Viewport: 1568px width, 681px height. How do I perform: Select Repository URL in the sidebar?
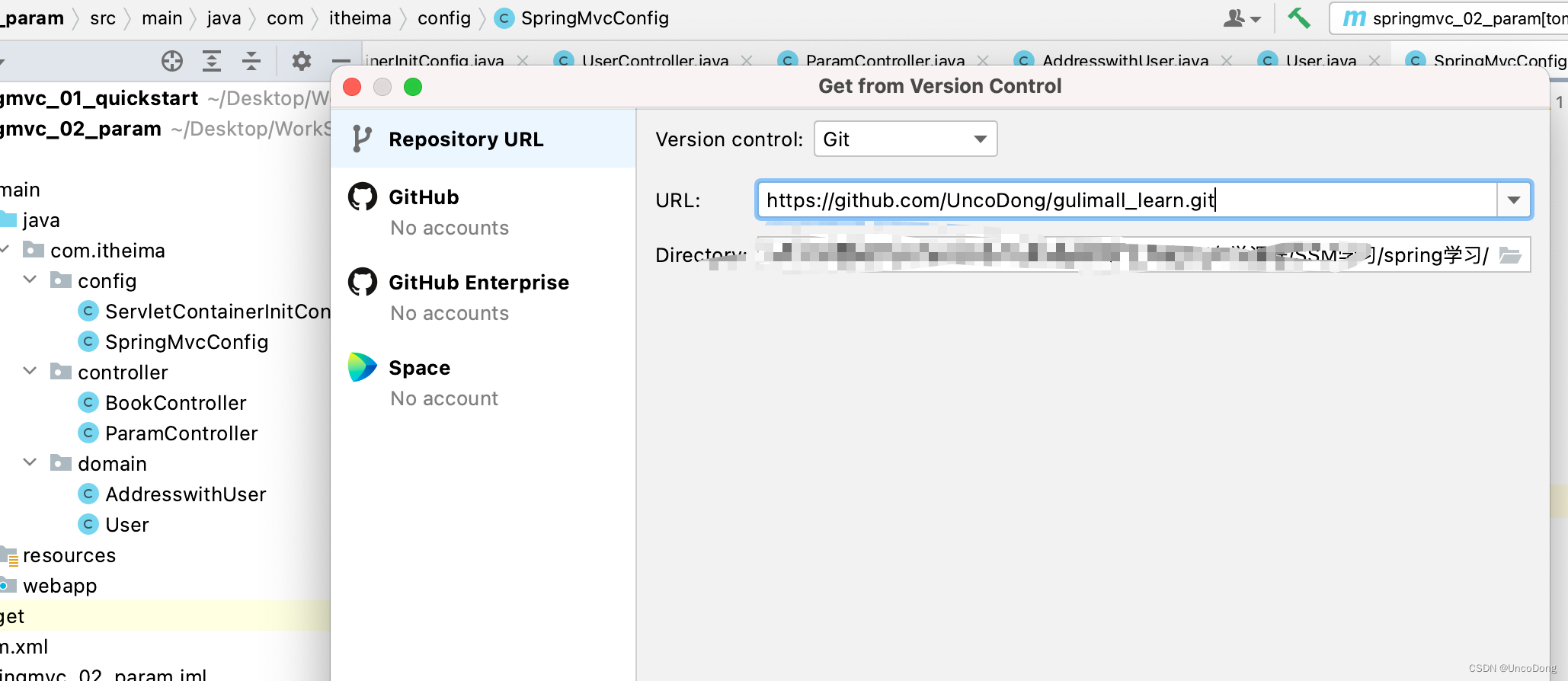(483, 139)
